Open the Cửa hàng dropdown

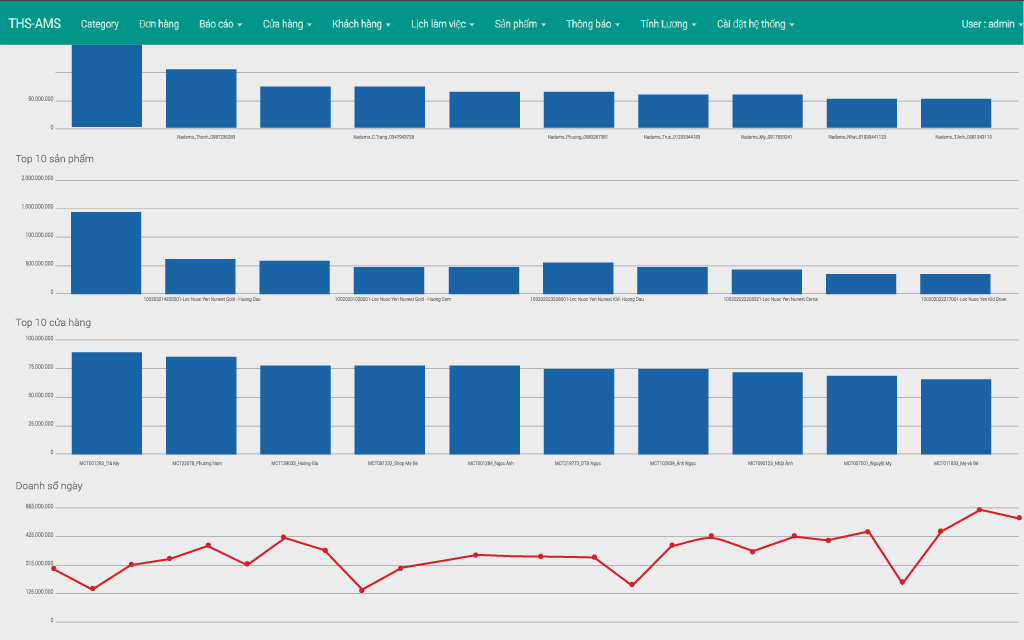tap(287, 23)
